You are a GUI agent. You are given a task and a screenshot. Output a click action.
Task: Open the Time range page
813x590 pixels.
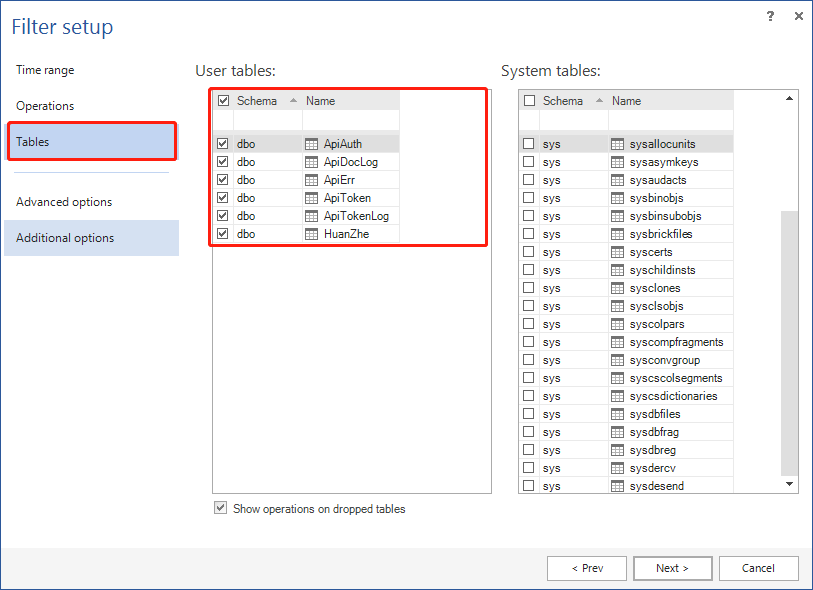45,70
